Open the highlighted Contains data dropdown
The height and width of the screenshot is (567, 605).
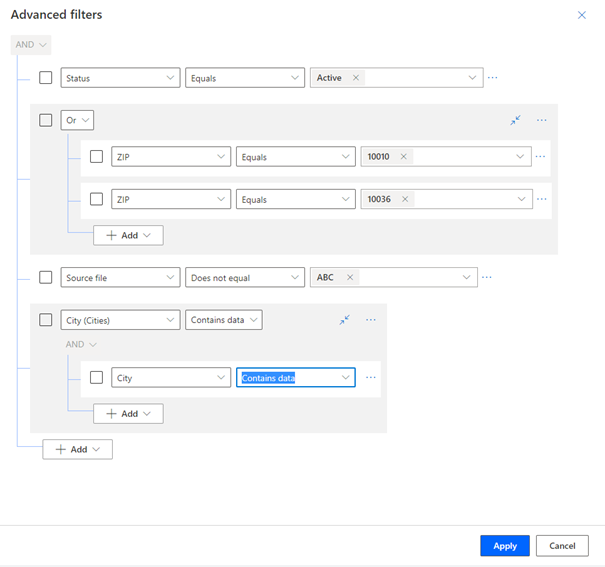[295, 377]
